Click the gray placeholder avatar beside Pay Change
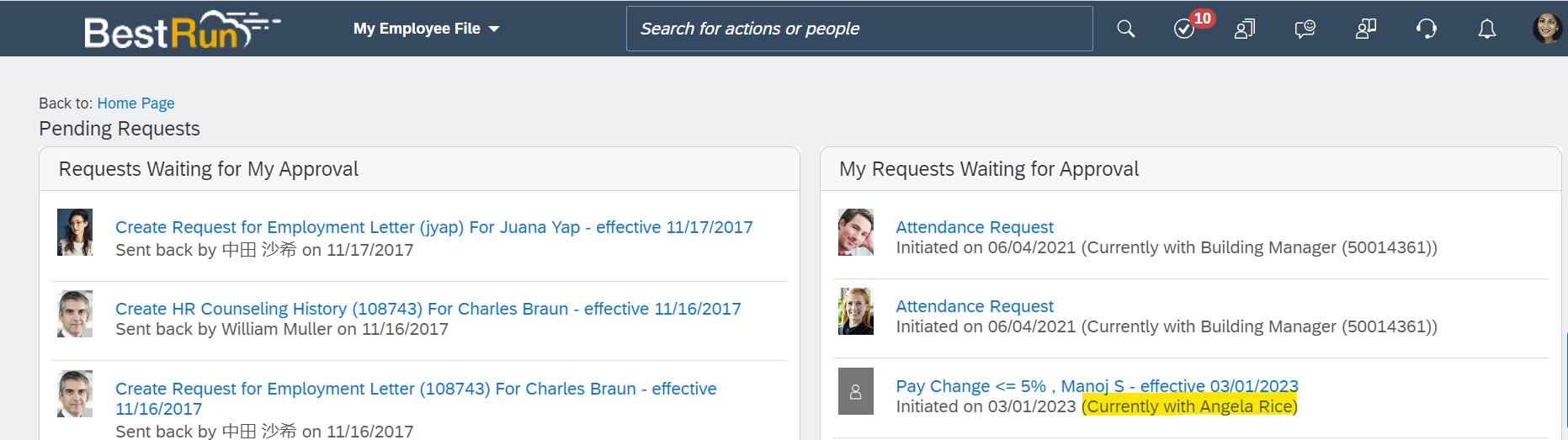 856,391
